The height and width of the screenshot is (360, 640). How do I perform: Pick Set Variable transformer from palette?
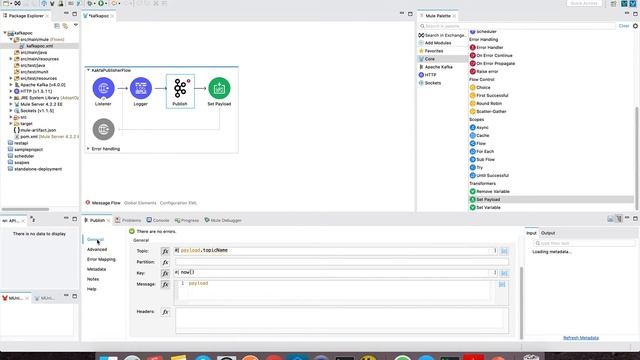[x=485, y=207]
